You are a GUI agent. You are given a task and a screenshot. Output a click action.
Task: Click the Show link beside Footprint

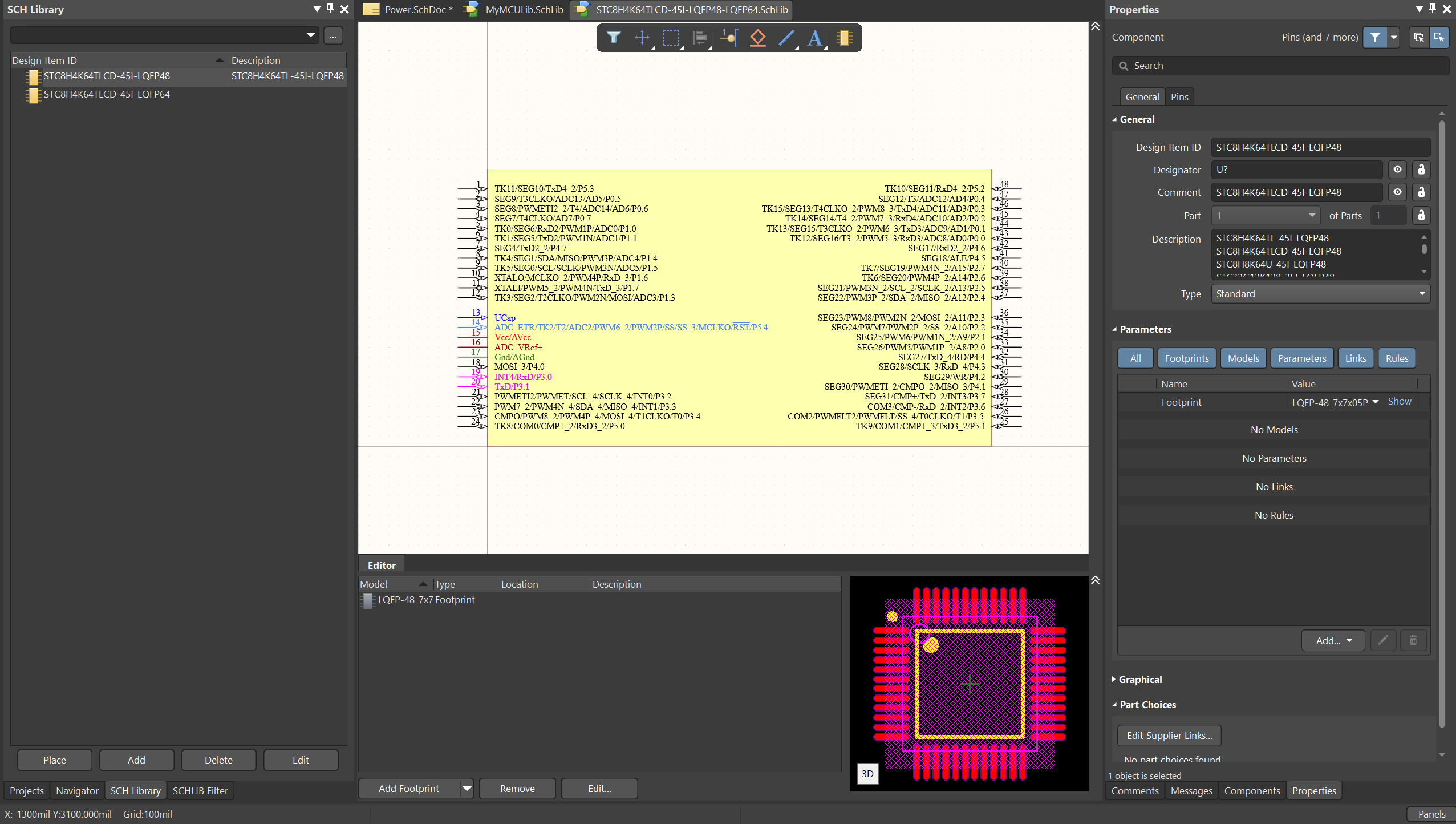1399,402
